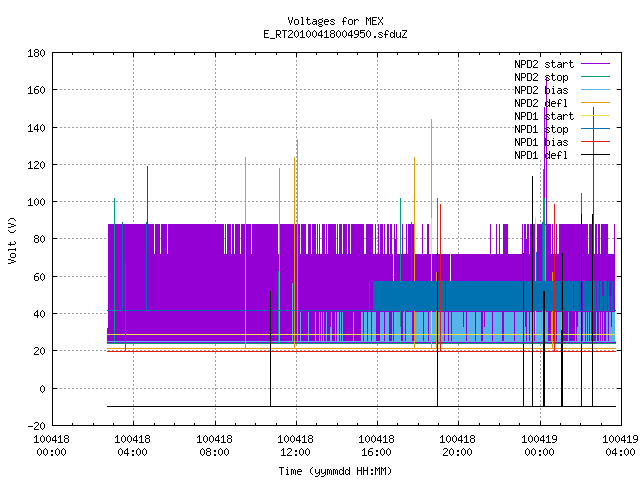Click the '100418 16:00' x-axis tick label
Screen dimensions: 640x480
coord(376,446)
